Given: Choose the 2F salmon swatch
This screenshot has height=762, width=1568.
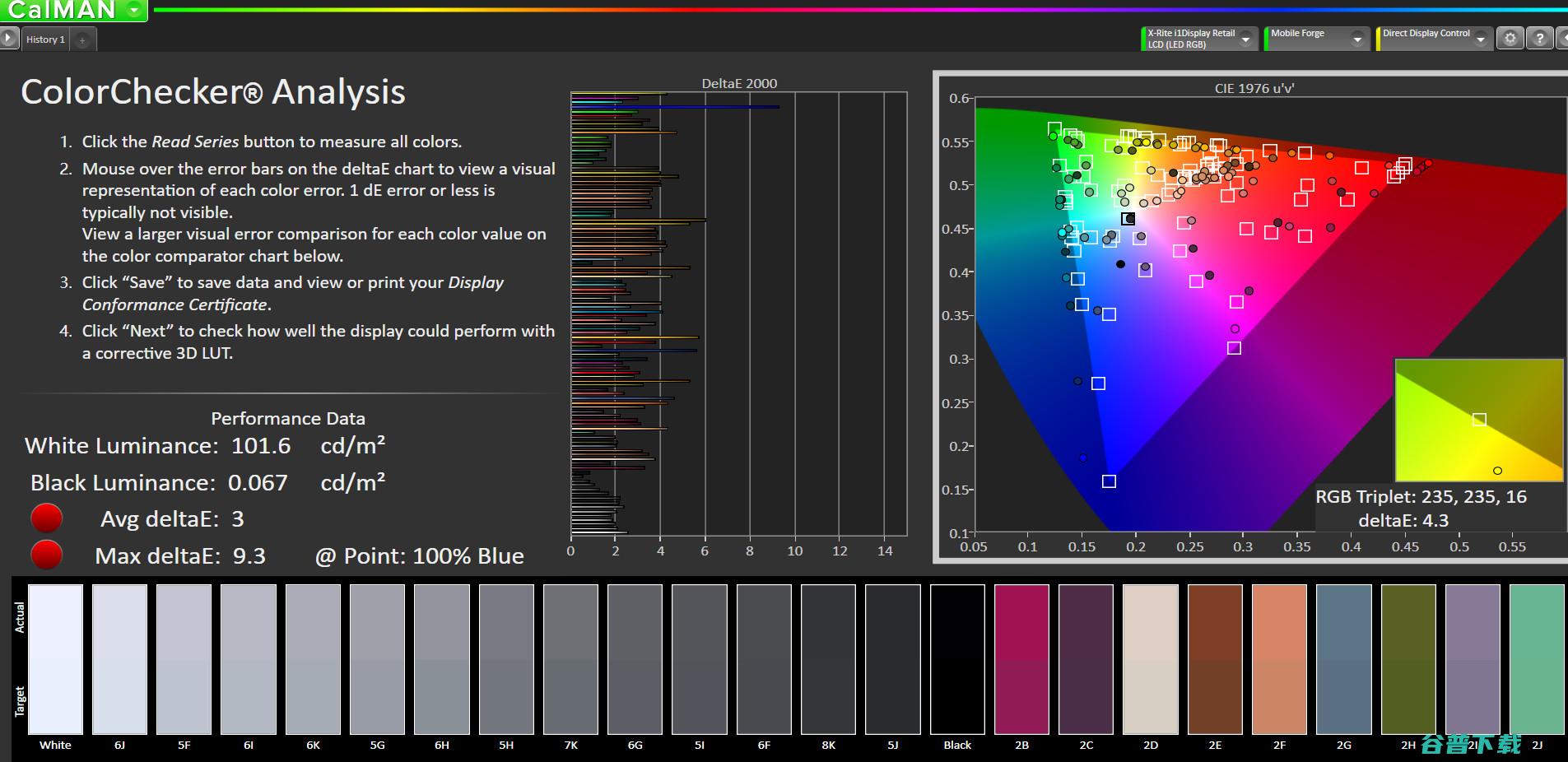Looking at the screenshot, I should [x=1279, y=659].
